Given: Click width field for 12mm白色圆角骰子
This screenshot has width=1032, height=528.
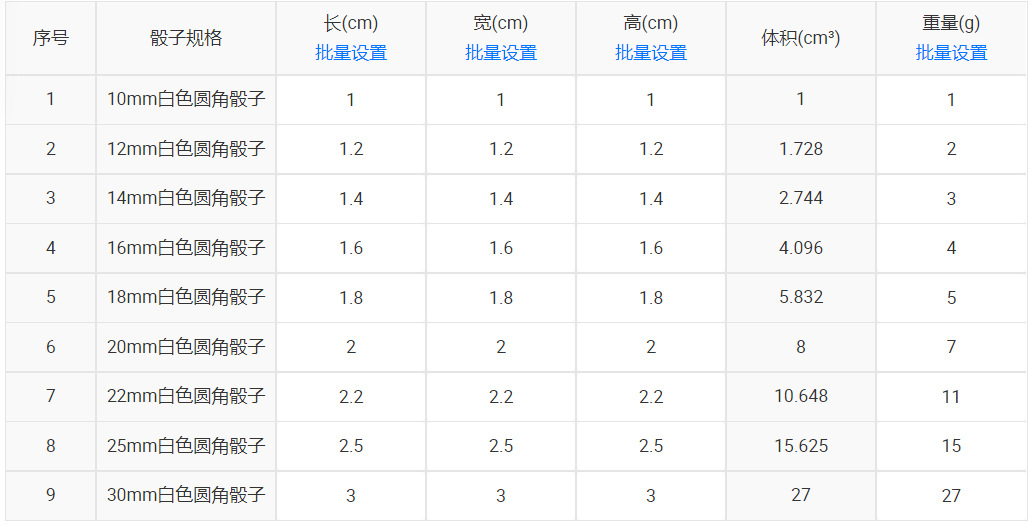Looking at the screenshot, I should coord(501,149).
